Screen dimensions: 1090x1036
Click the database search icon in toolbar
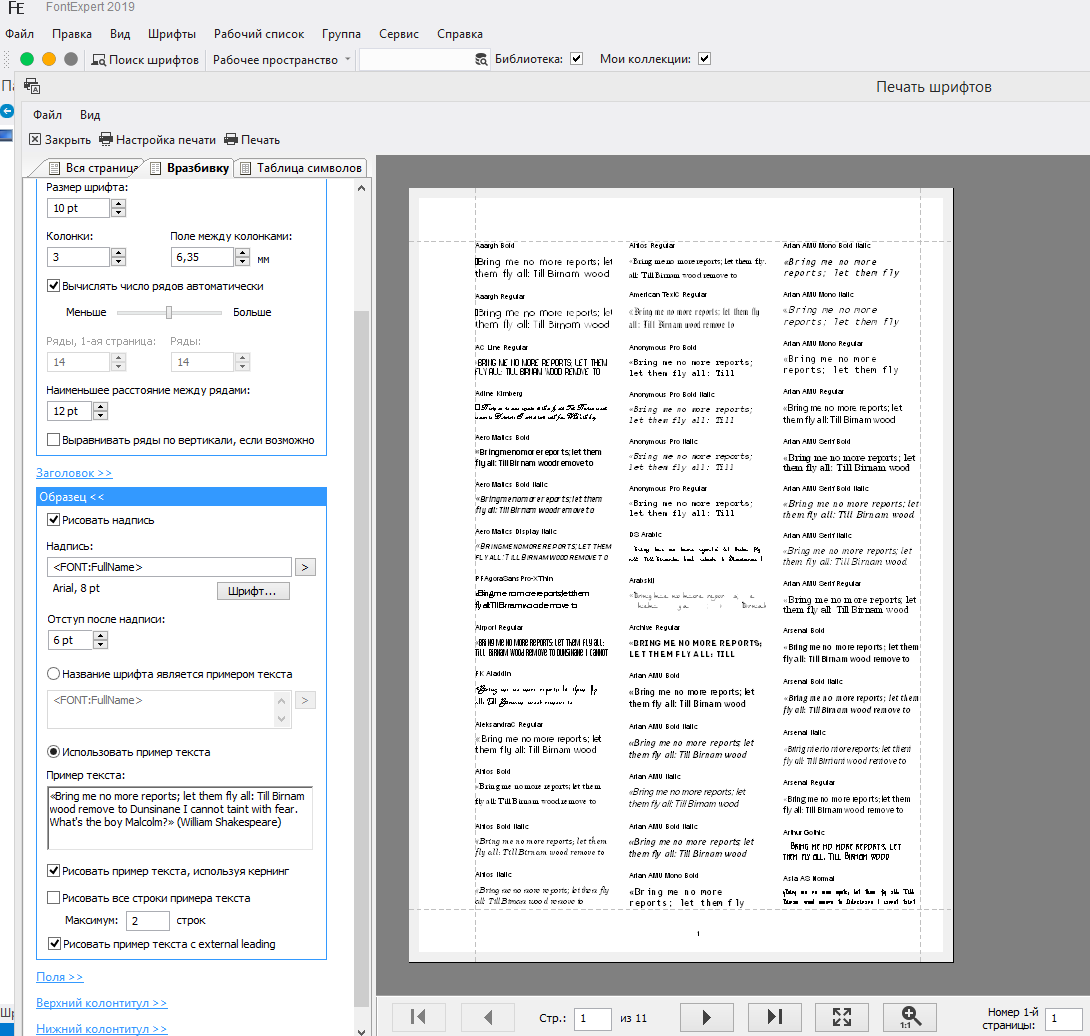click(480, 59)
